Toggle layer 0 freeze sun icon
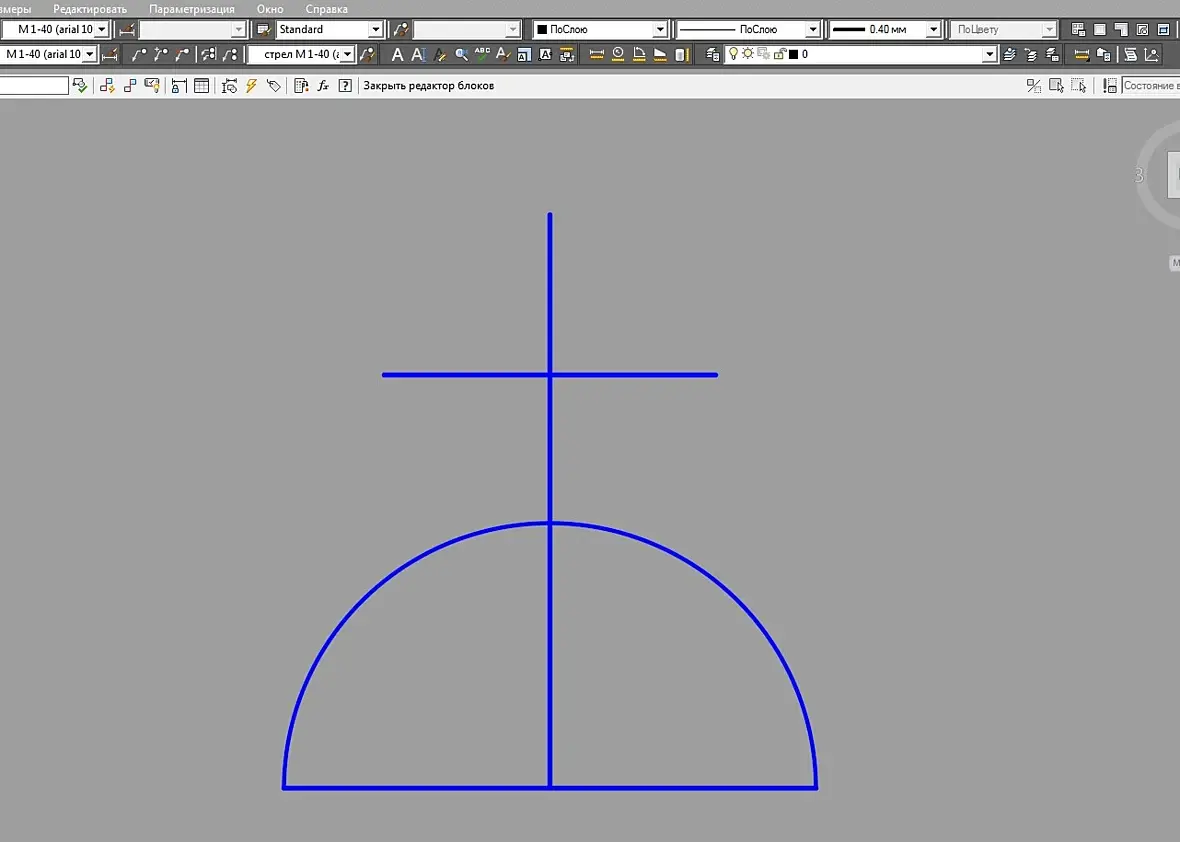The height and width of the screenshot is (842, 1180). point(747,54)
